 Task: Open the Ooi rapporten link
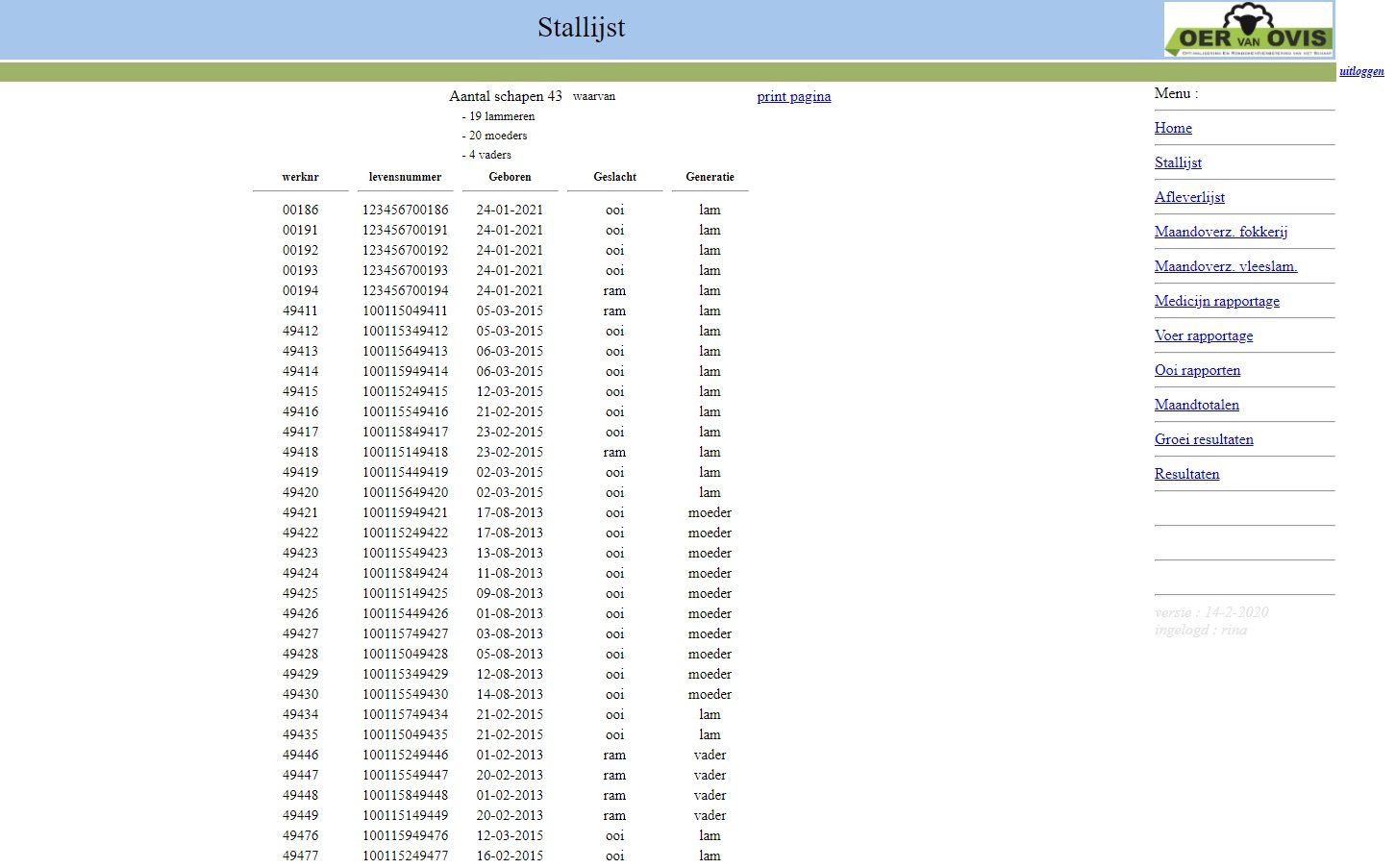pyautogui.click(x=1197, y=370)
